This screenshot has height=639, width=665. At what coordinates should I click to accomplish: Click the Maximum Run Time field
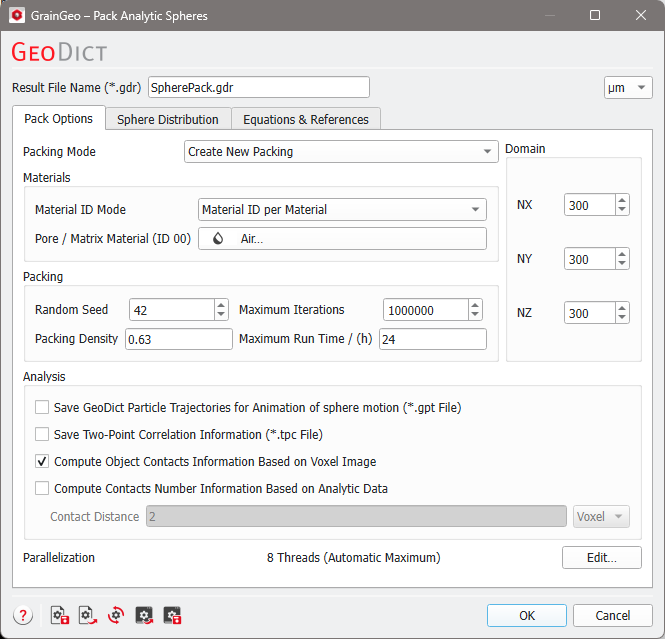pyautogui.click(x=433, y=339)
